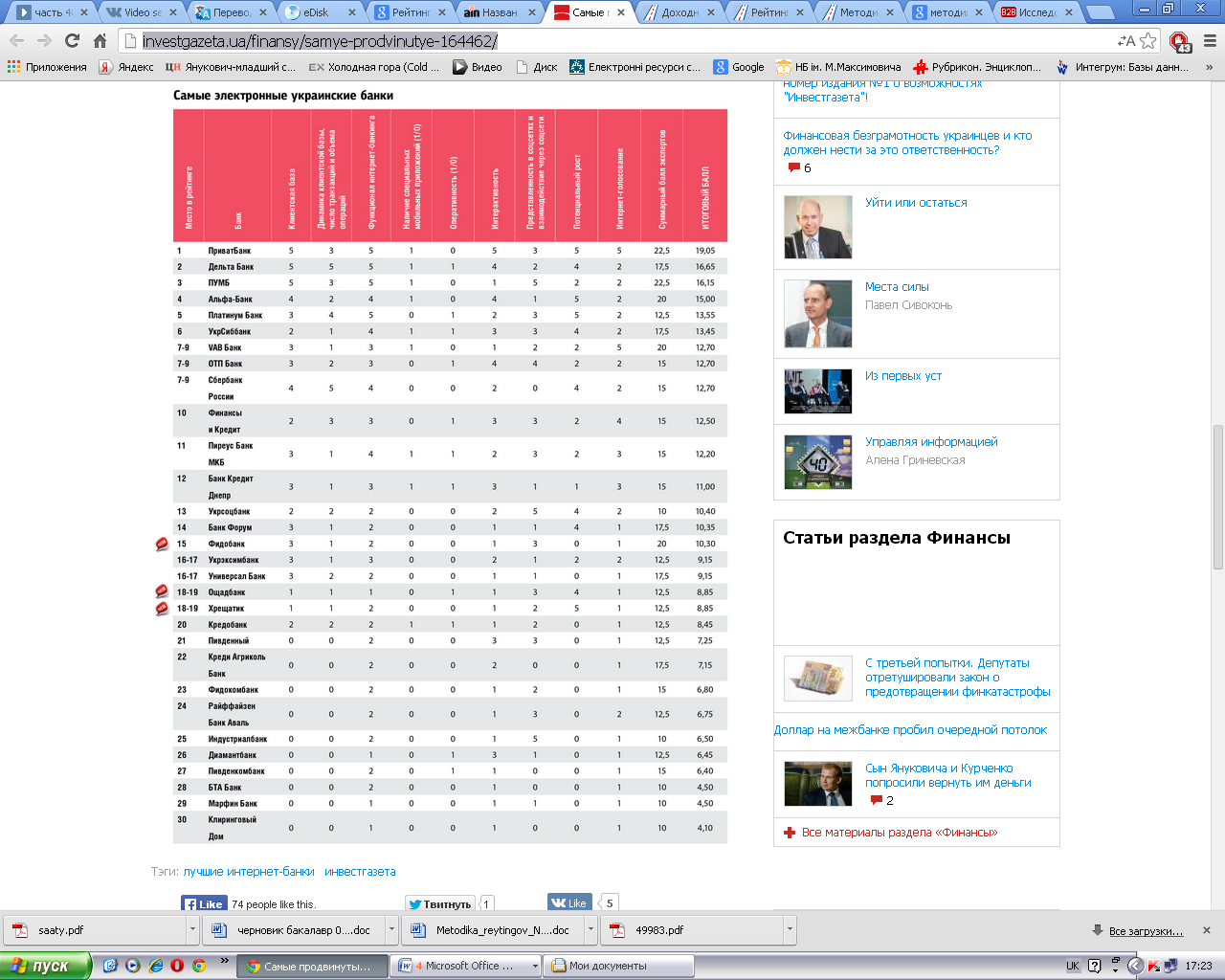
Task: Open the article Места силы
Action: [x=897, y=287]
